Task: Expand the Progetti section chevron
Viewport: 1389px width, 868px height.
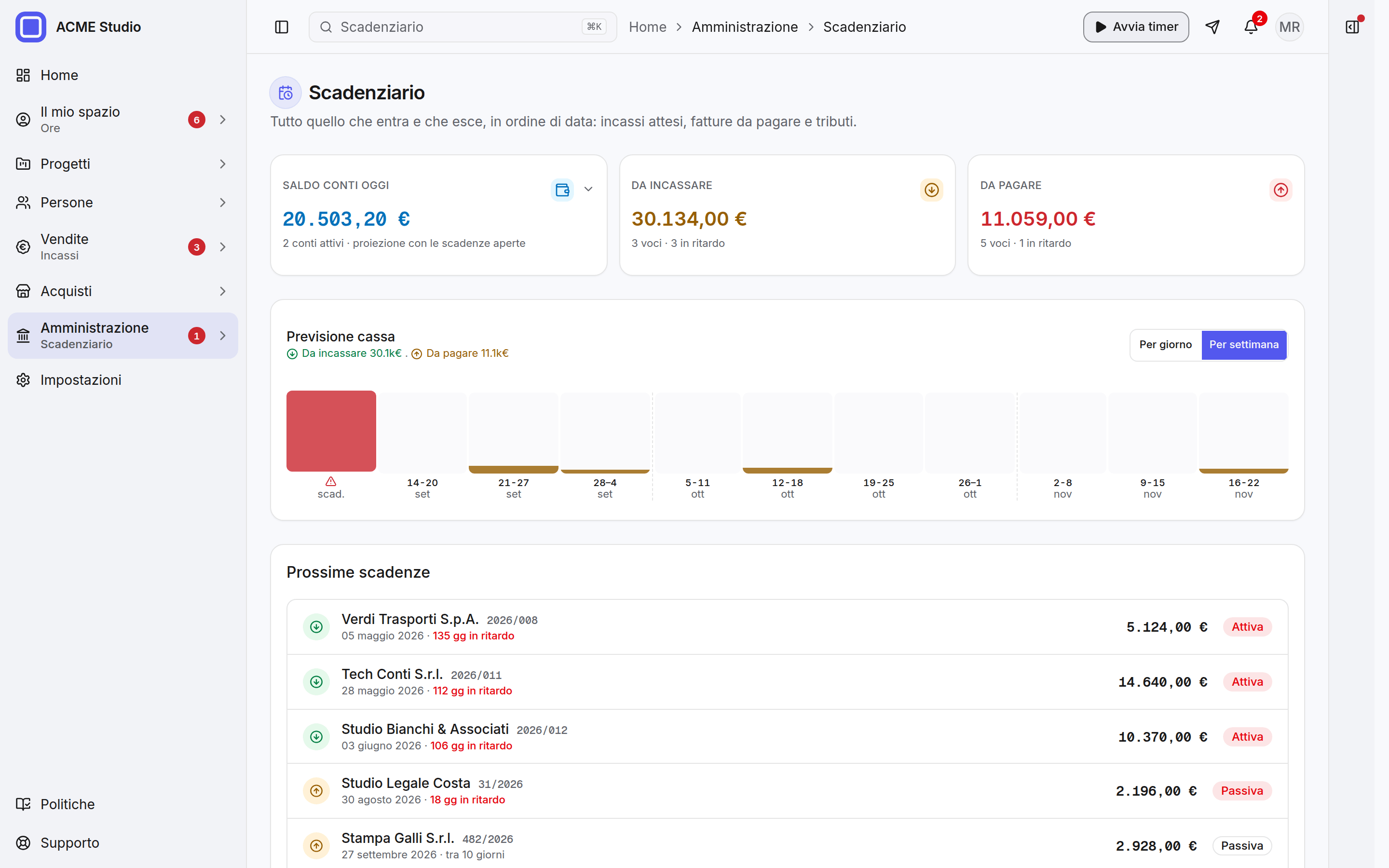Action: [x=223, y=164]
